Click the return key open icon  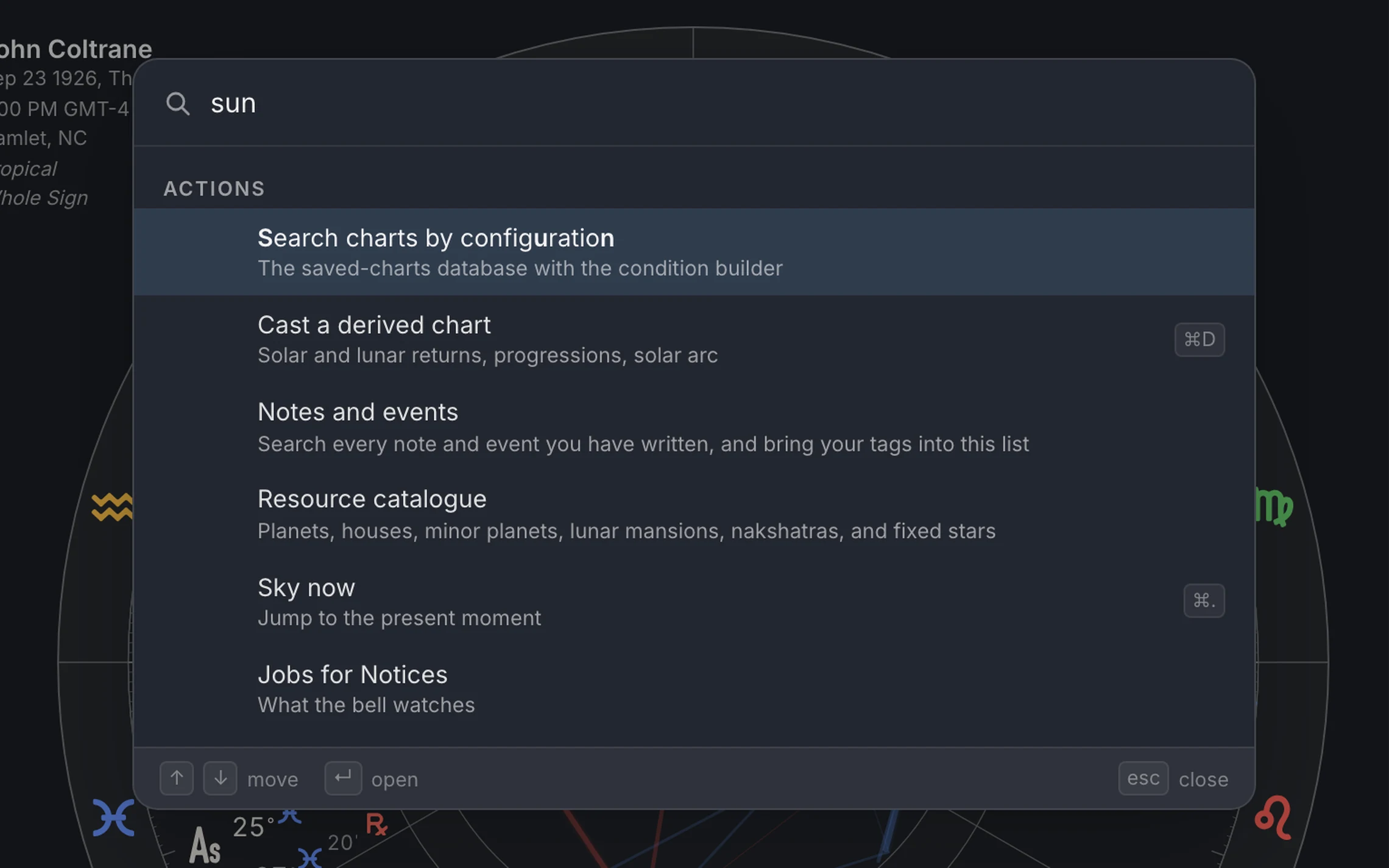click(x=343, y=778)
